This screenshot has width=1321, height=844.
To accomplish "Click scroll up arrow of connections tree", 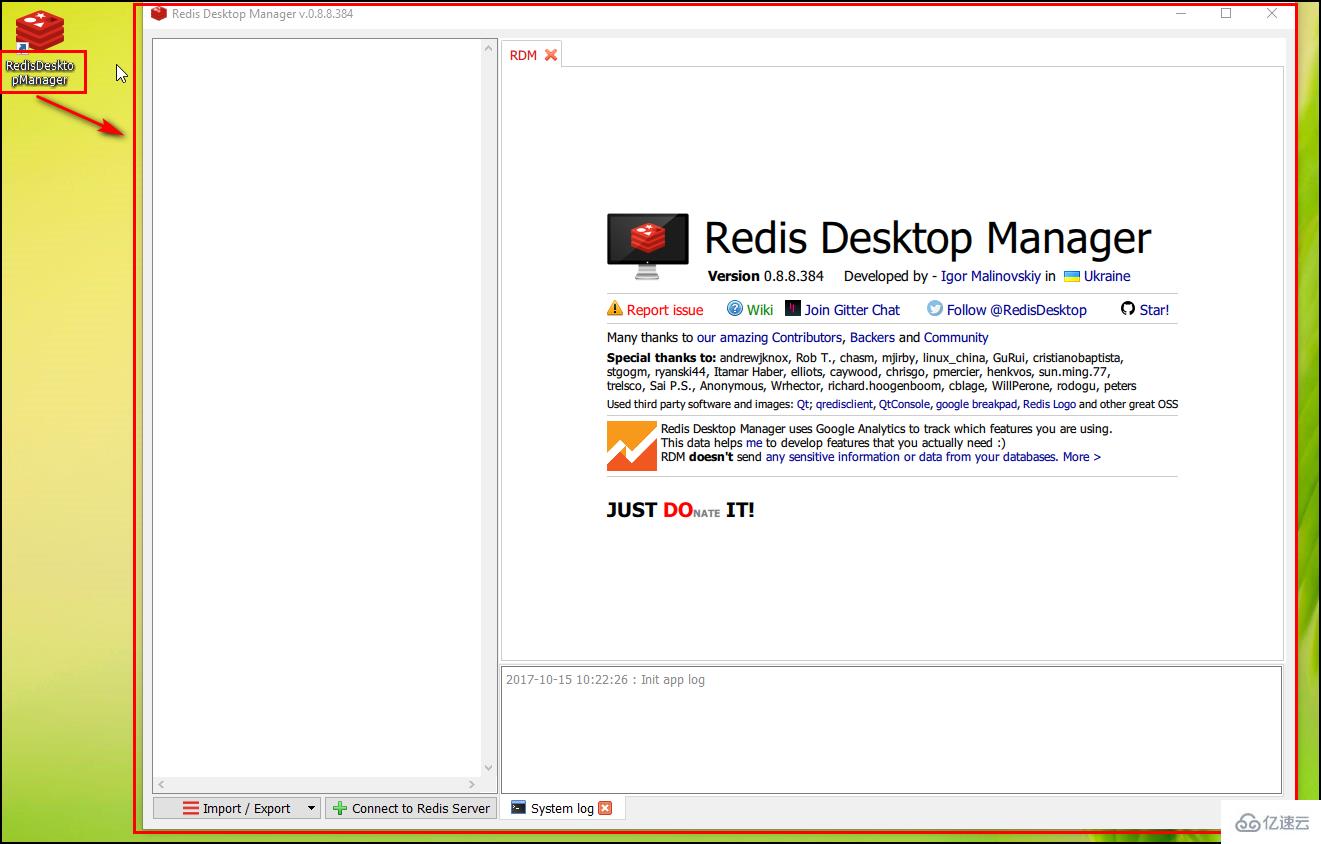I will click(x=489, y=47).
